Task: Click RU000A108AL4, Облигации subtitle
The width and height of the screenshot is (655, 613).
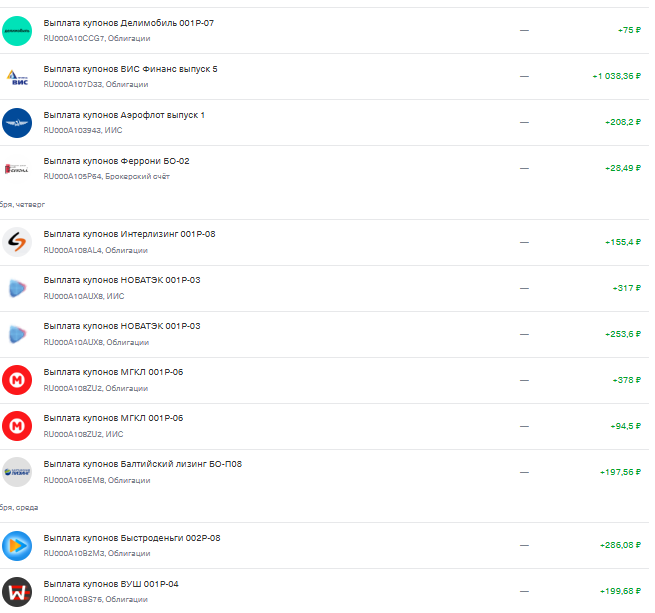Action: [96, 250]
